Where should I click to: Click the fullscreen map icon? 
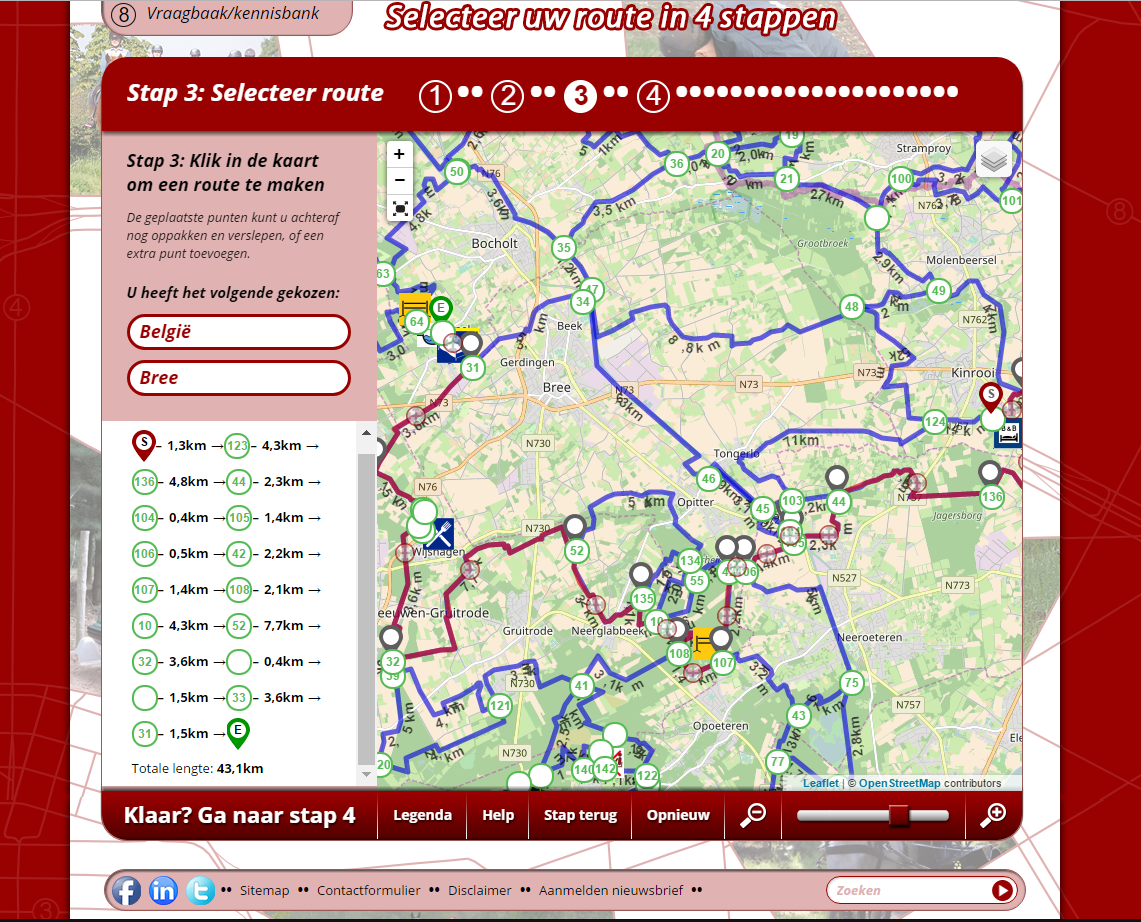coord(399,208)
